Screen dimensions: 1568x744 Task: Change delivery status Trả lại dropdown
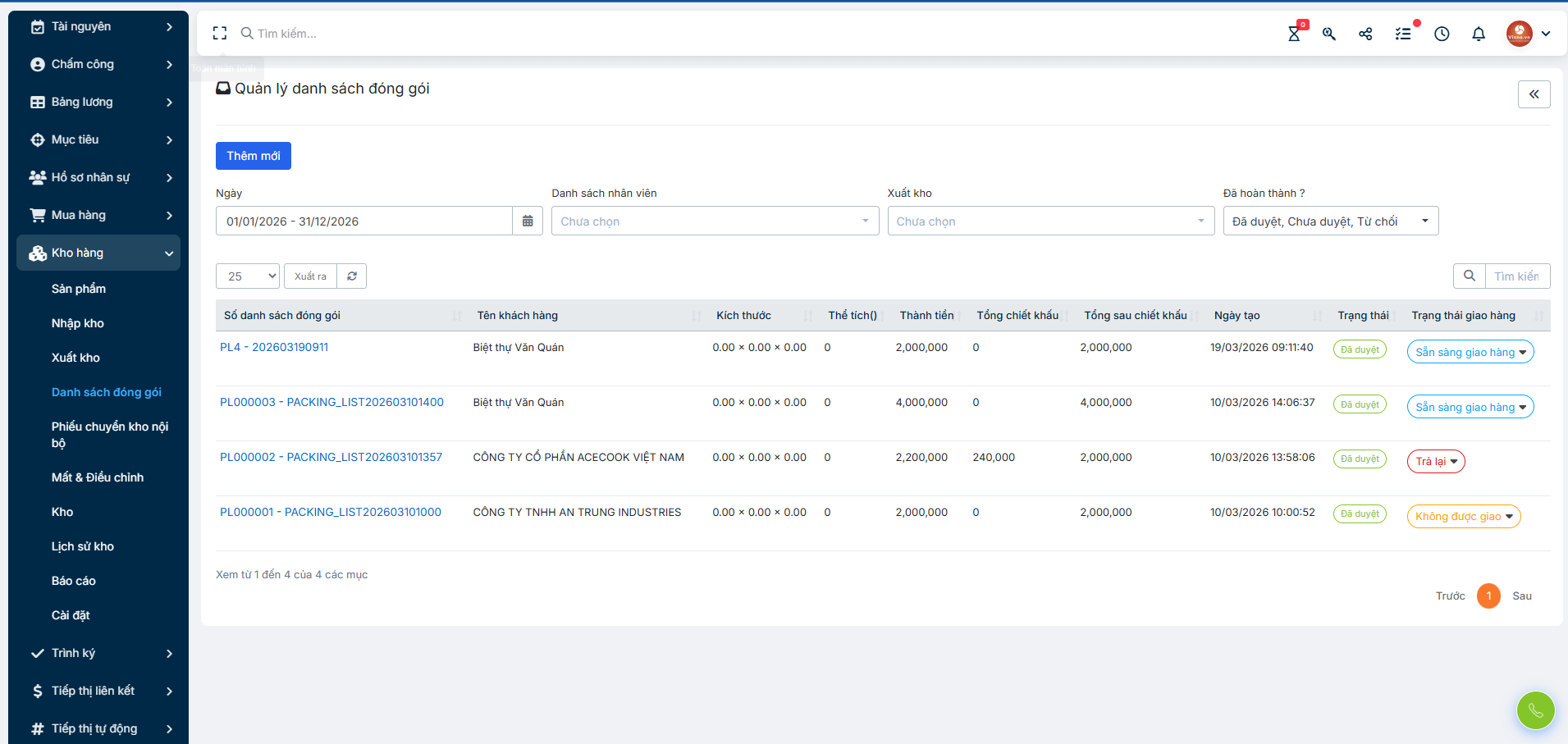point(1436,461)
